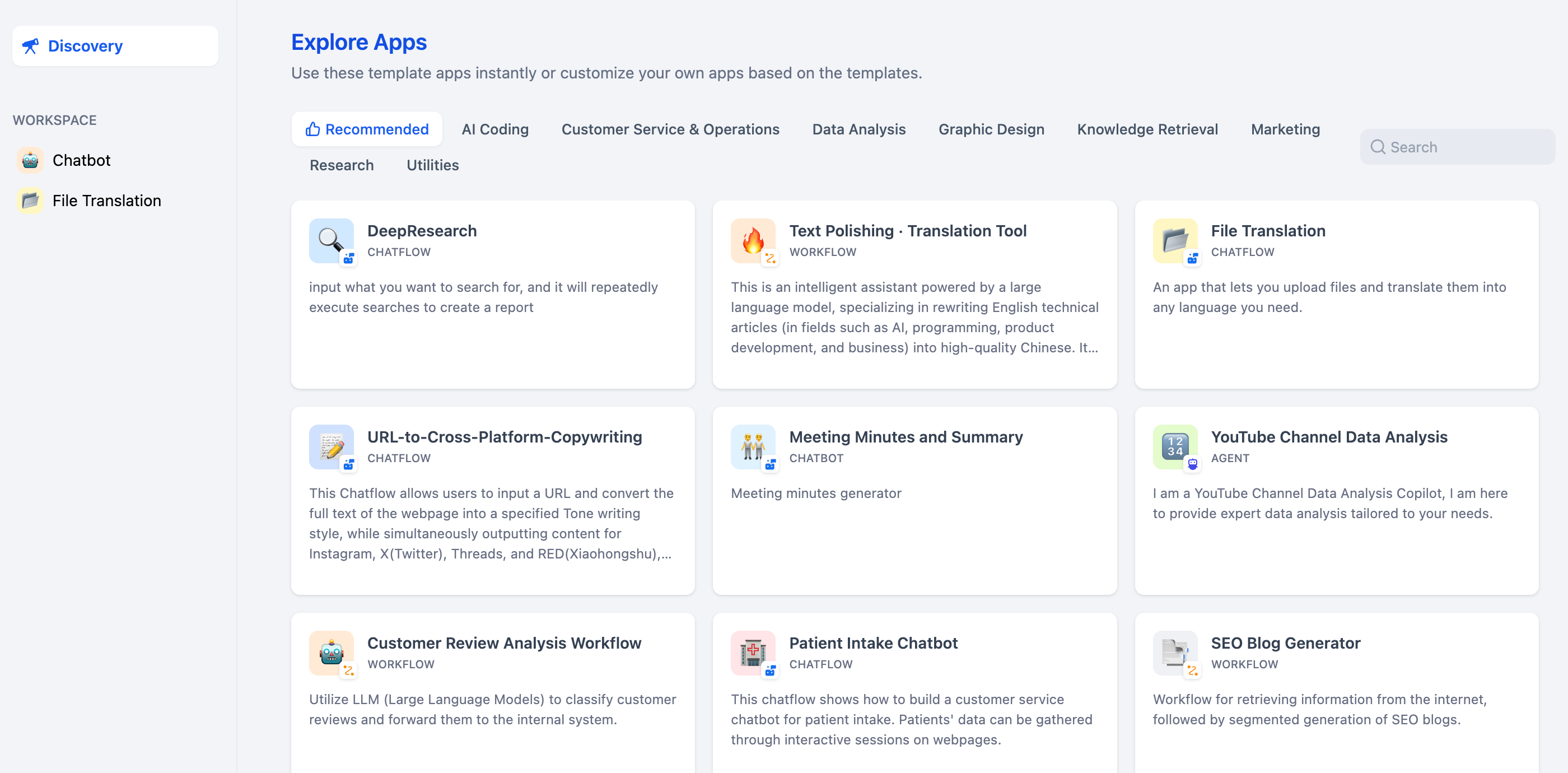
Task: Click the Search input field
Action: coord(1461,147)
